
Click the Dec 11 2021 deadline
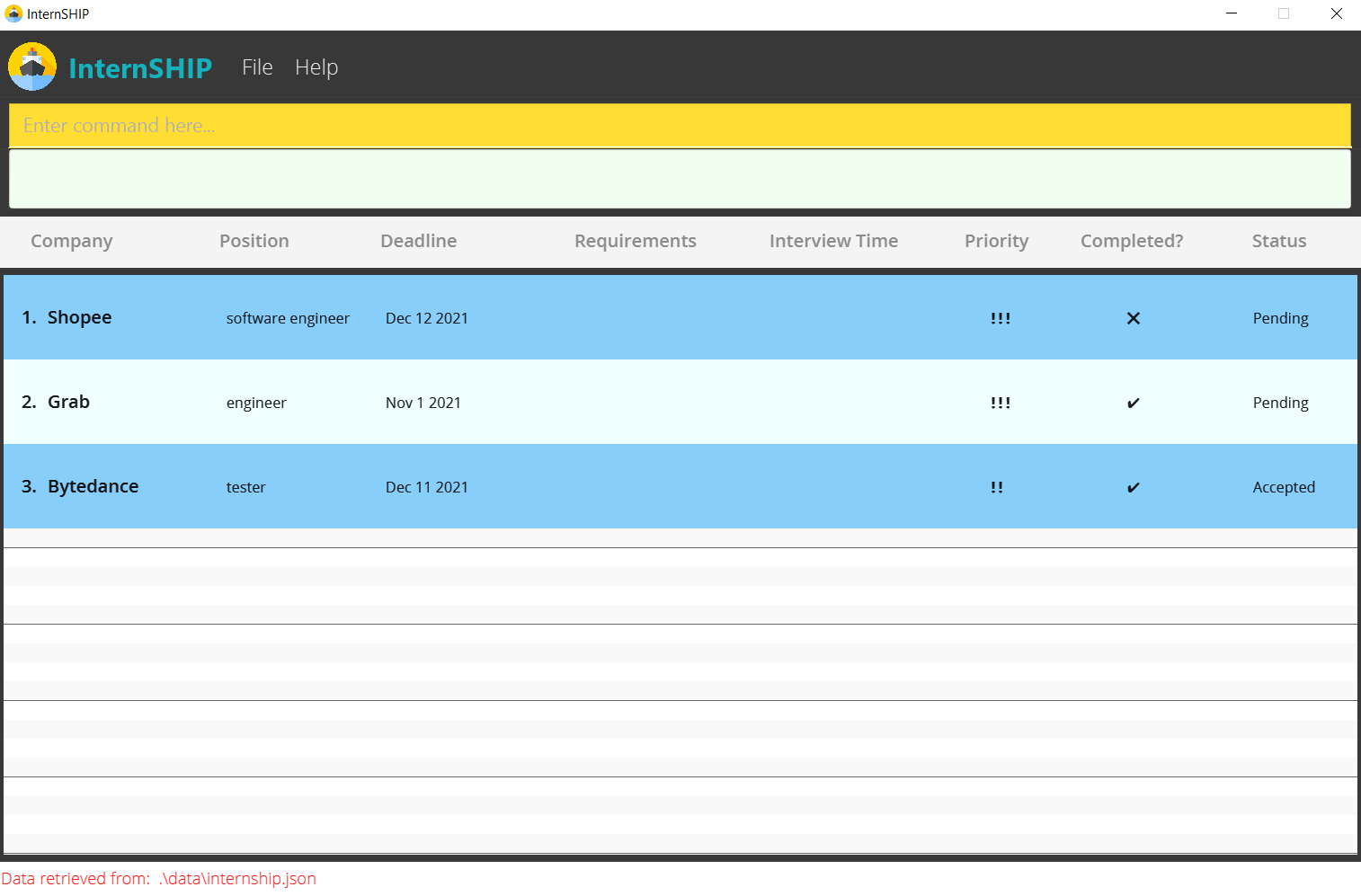[427, 487]
